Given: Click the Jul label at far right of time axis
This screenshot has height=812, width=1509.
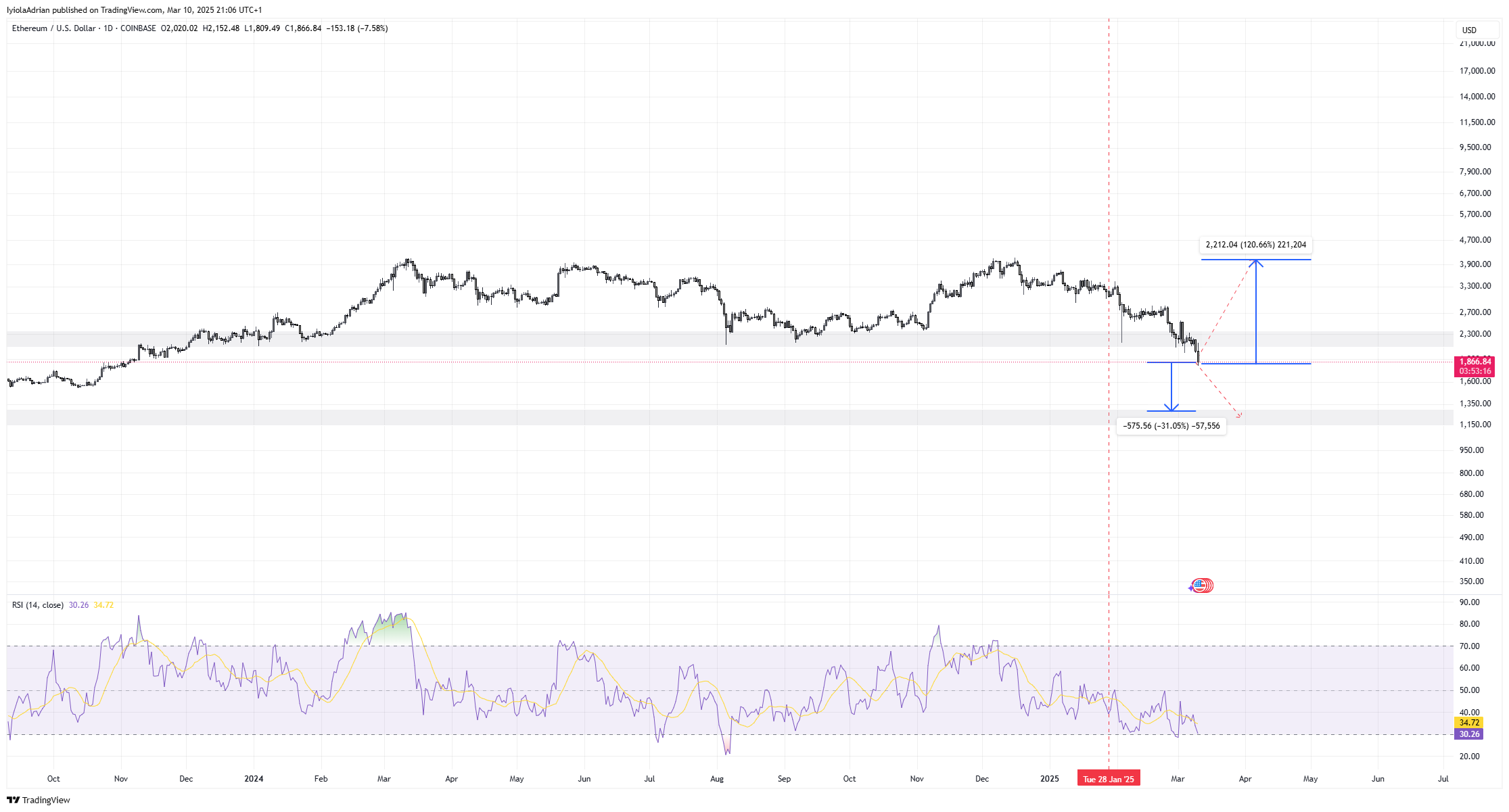Looking at the screenshot, I should (1443, 779).
